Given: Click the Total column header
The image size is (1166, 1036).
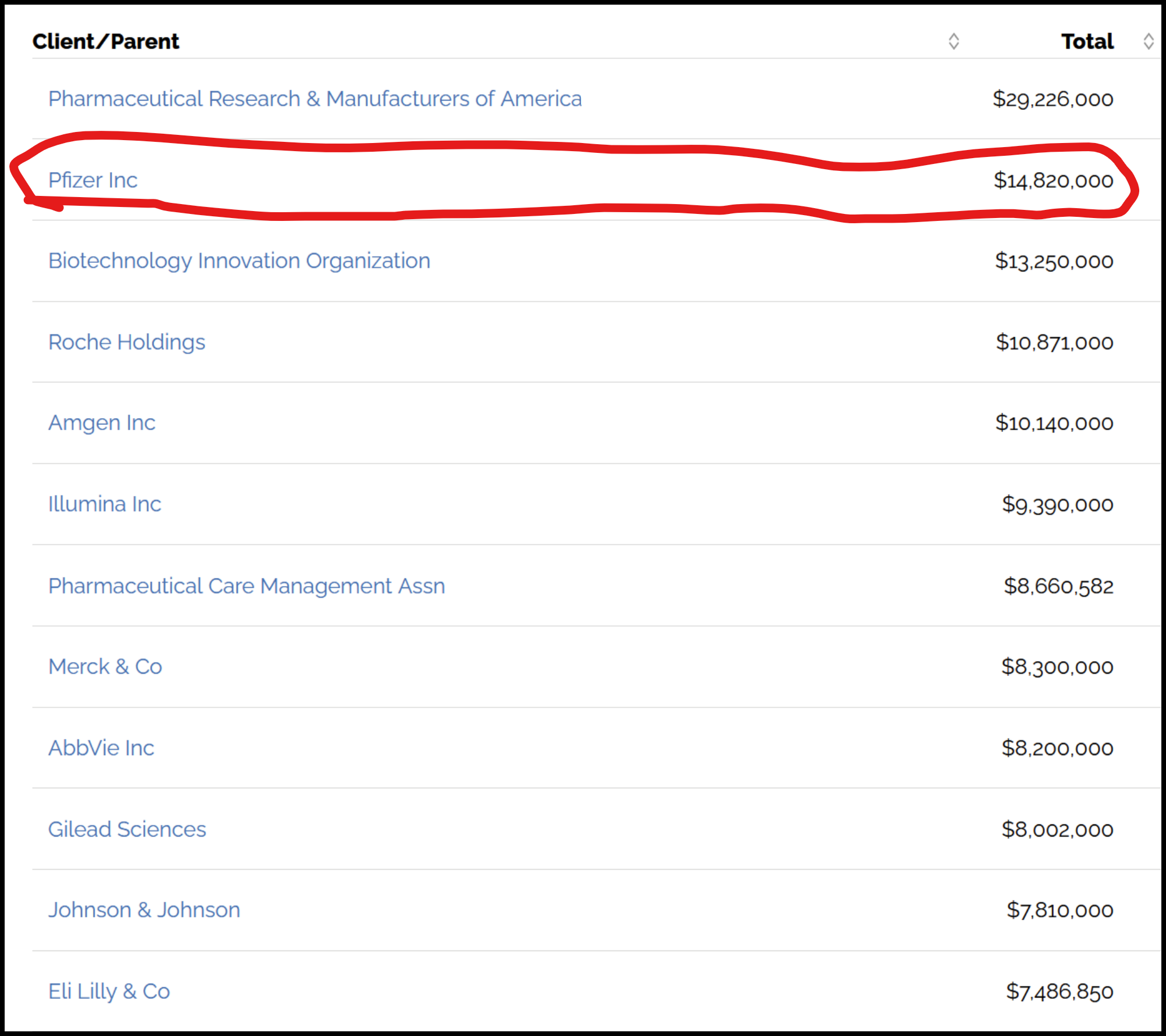Looking at the screenshot, I should coord(1087,41).
